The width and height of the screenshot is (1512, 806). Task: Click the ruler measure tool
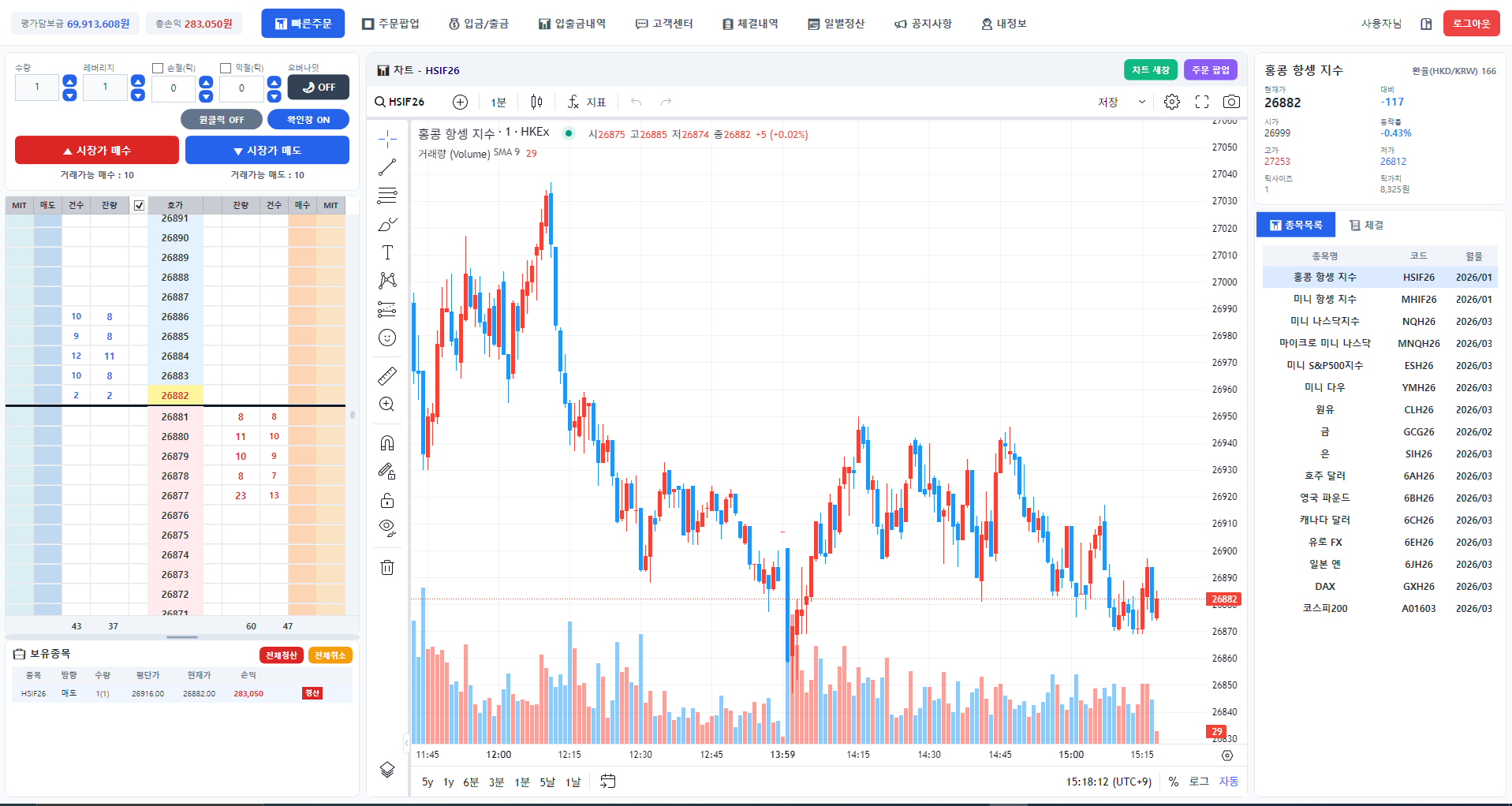(x=387, y=376)
